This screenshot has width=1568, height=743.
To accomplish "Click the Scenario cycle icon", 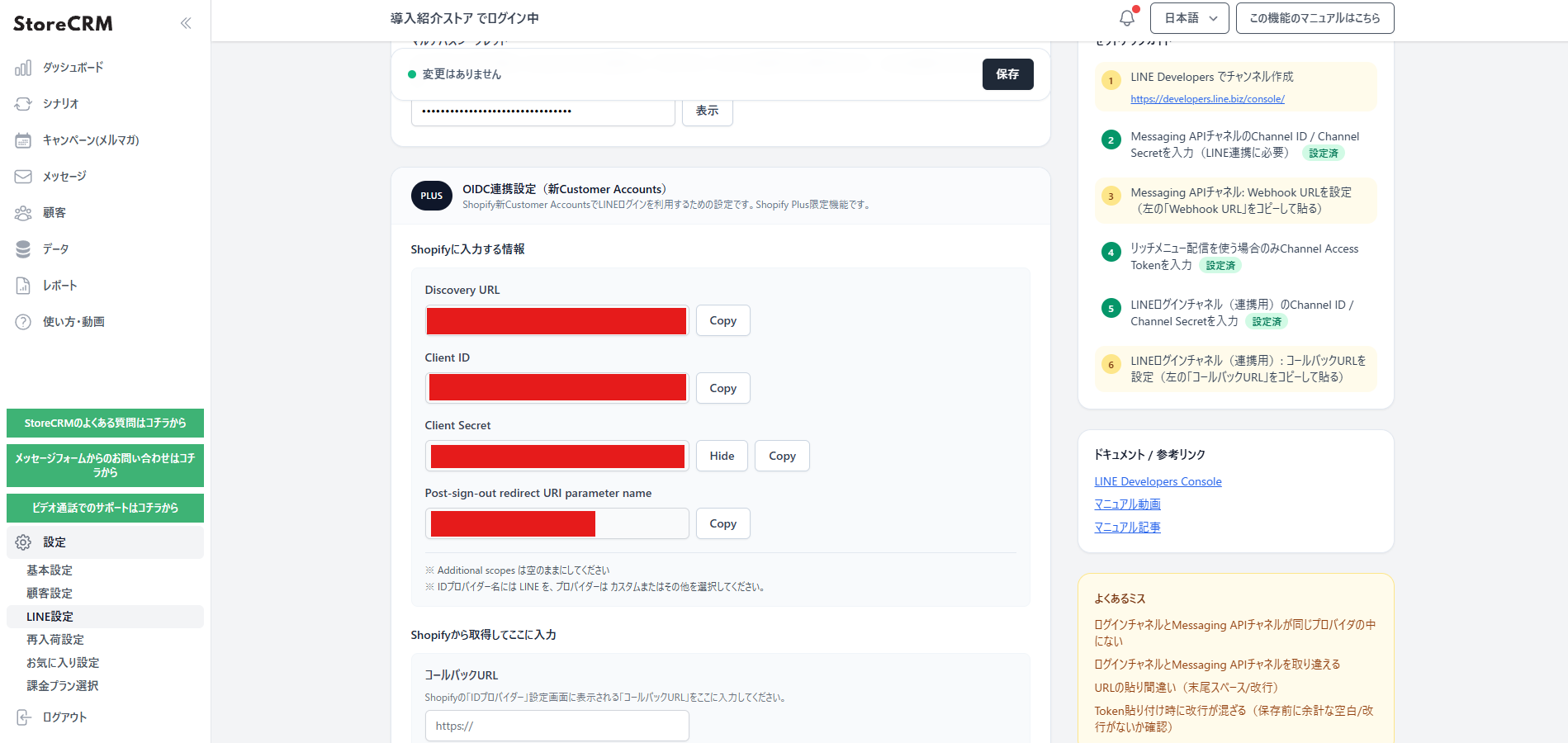I will [23, 104].
